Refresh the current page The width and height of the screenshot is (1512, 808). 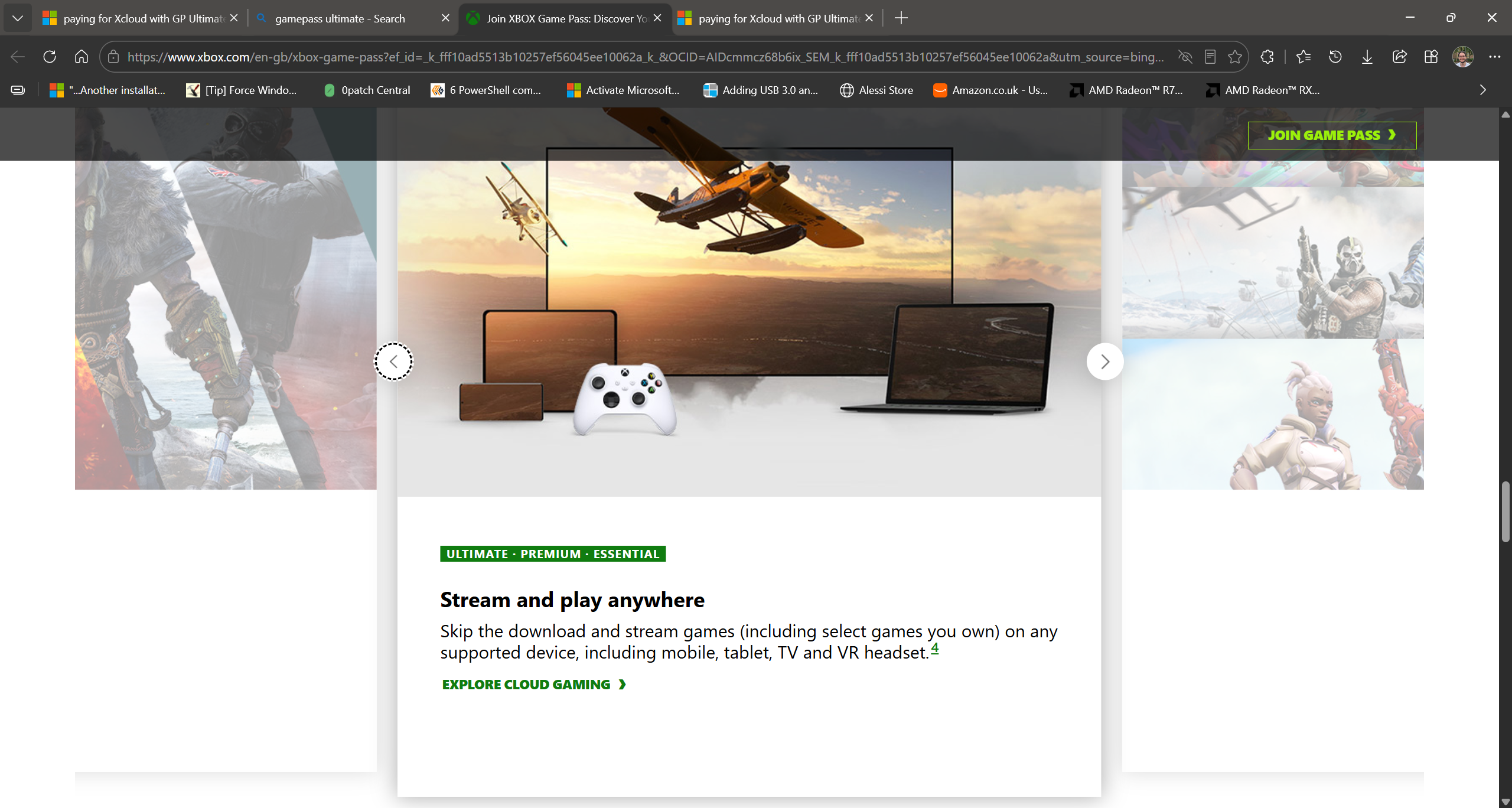pos(50,57)
